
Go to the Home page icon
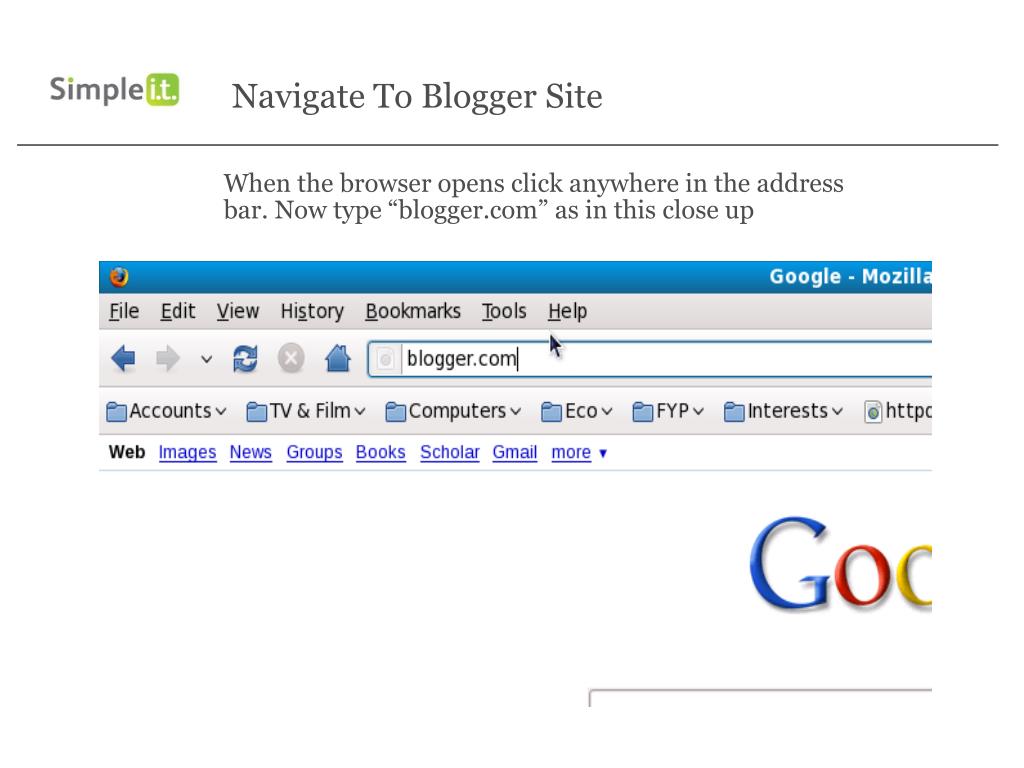pyautogui.click(x=338, y=359)
